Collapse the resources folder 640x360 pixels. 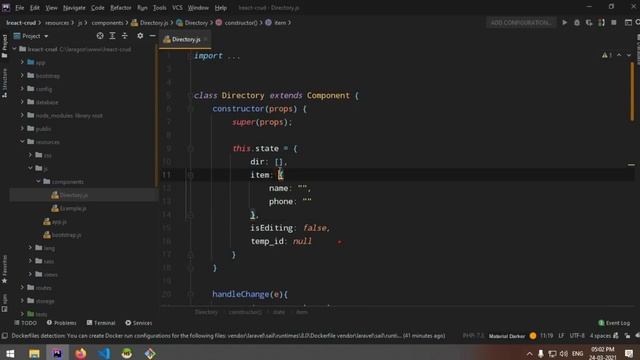pos(22,142)
